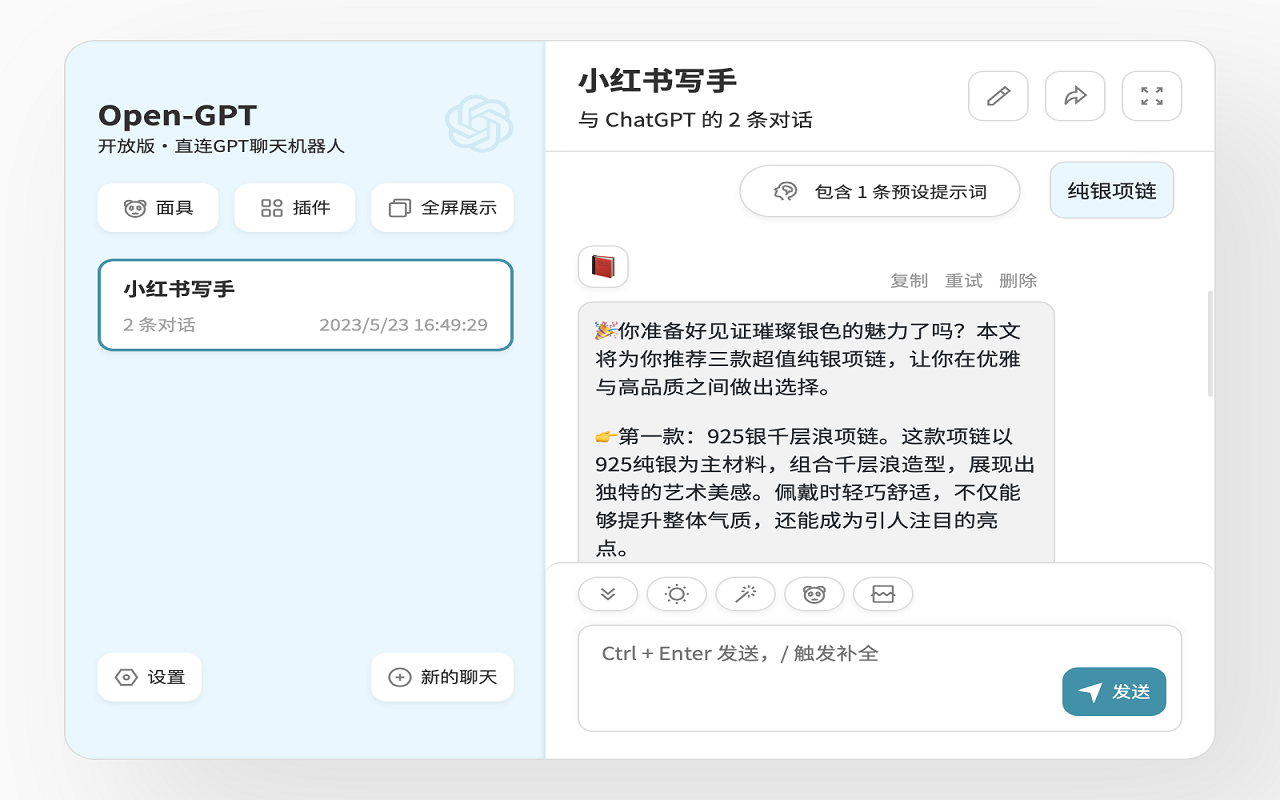Click the red book avatar icon
Viewport: 1280px width, 800px height.
point(603,267)
